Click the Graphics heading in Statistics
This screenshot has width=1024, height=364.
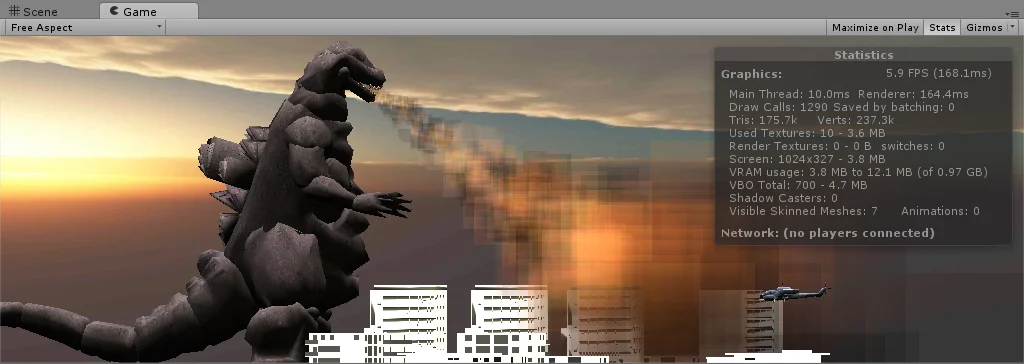click(751, 74)
